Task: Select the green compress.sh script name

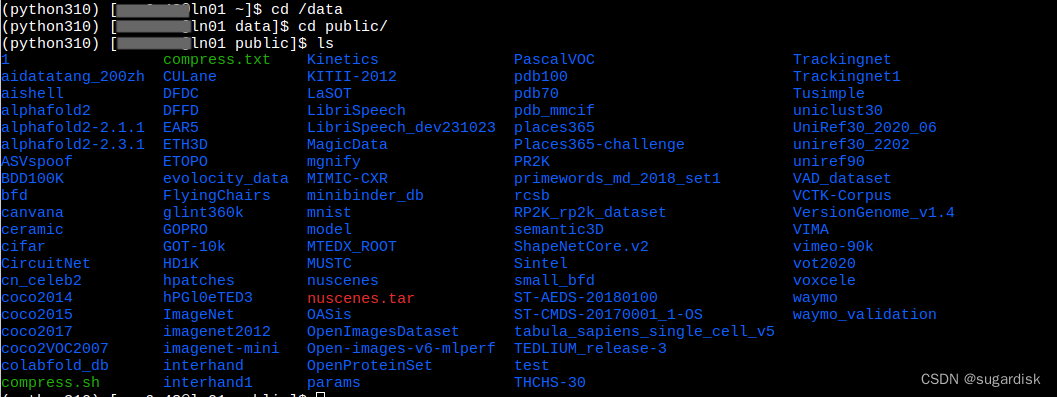Action: pyautogui.click(x=51, y=382)
